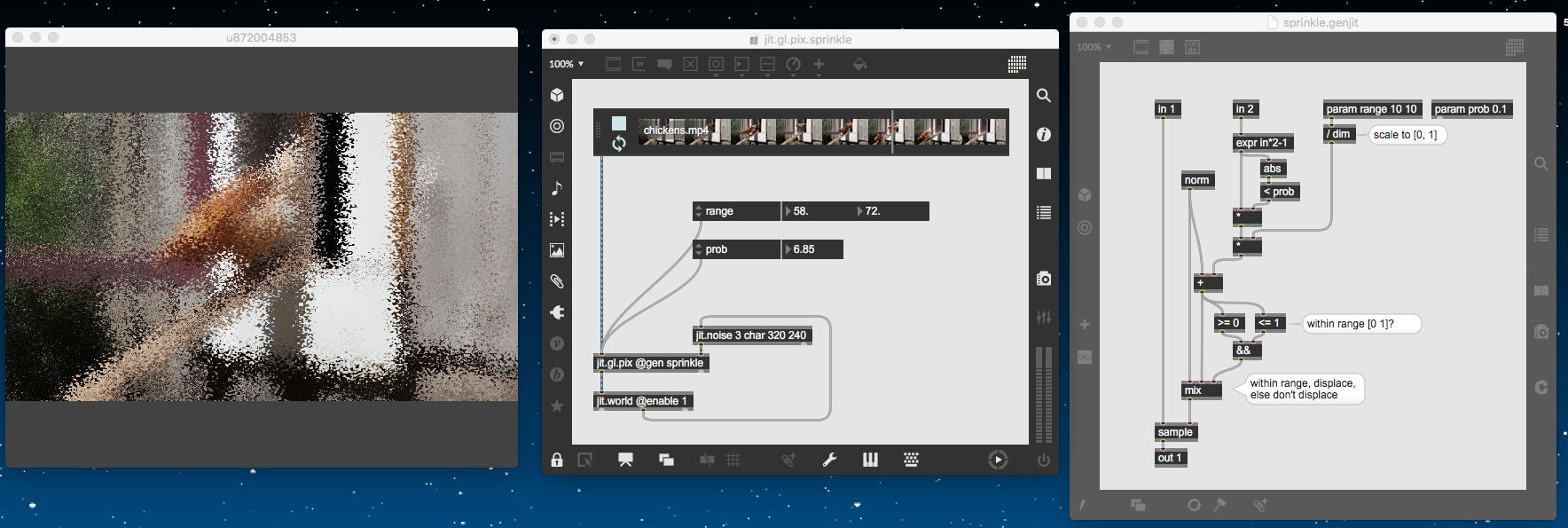Open patcher windows overlap icon

[x=666, y=460]
